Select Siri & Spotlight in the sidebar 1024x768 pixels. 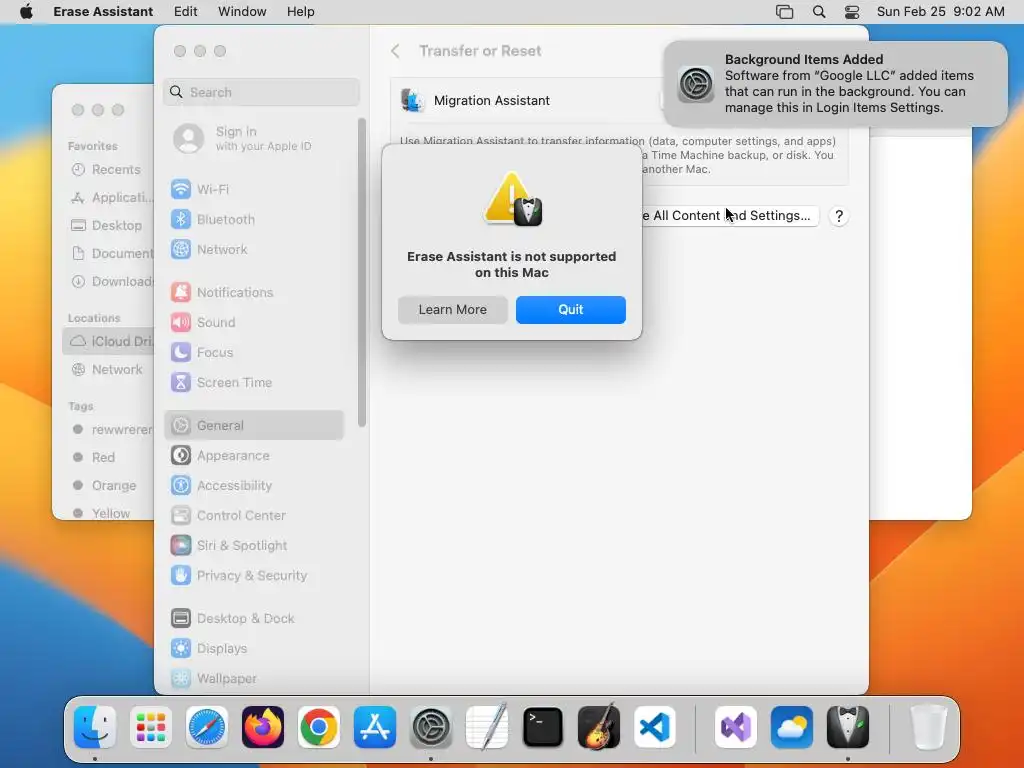tap(255, 546)
